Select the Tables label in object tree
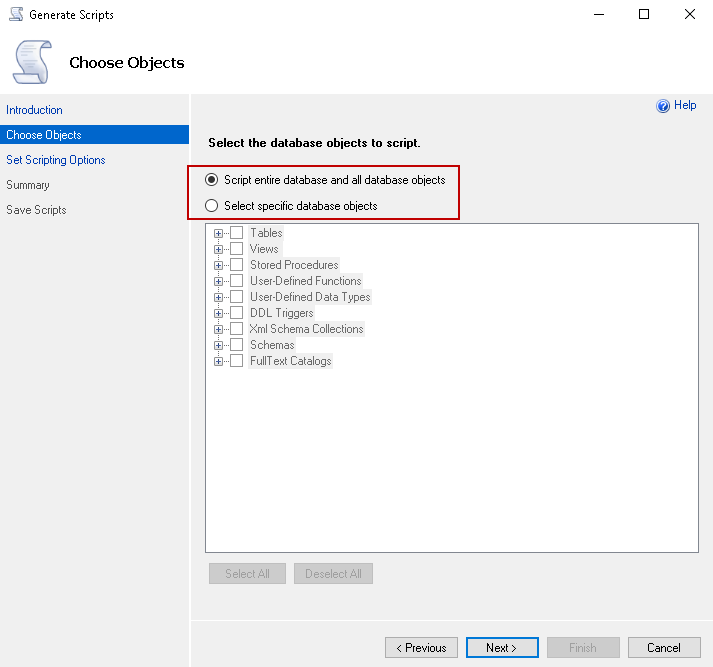 click(x=266, y=233)
